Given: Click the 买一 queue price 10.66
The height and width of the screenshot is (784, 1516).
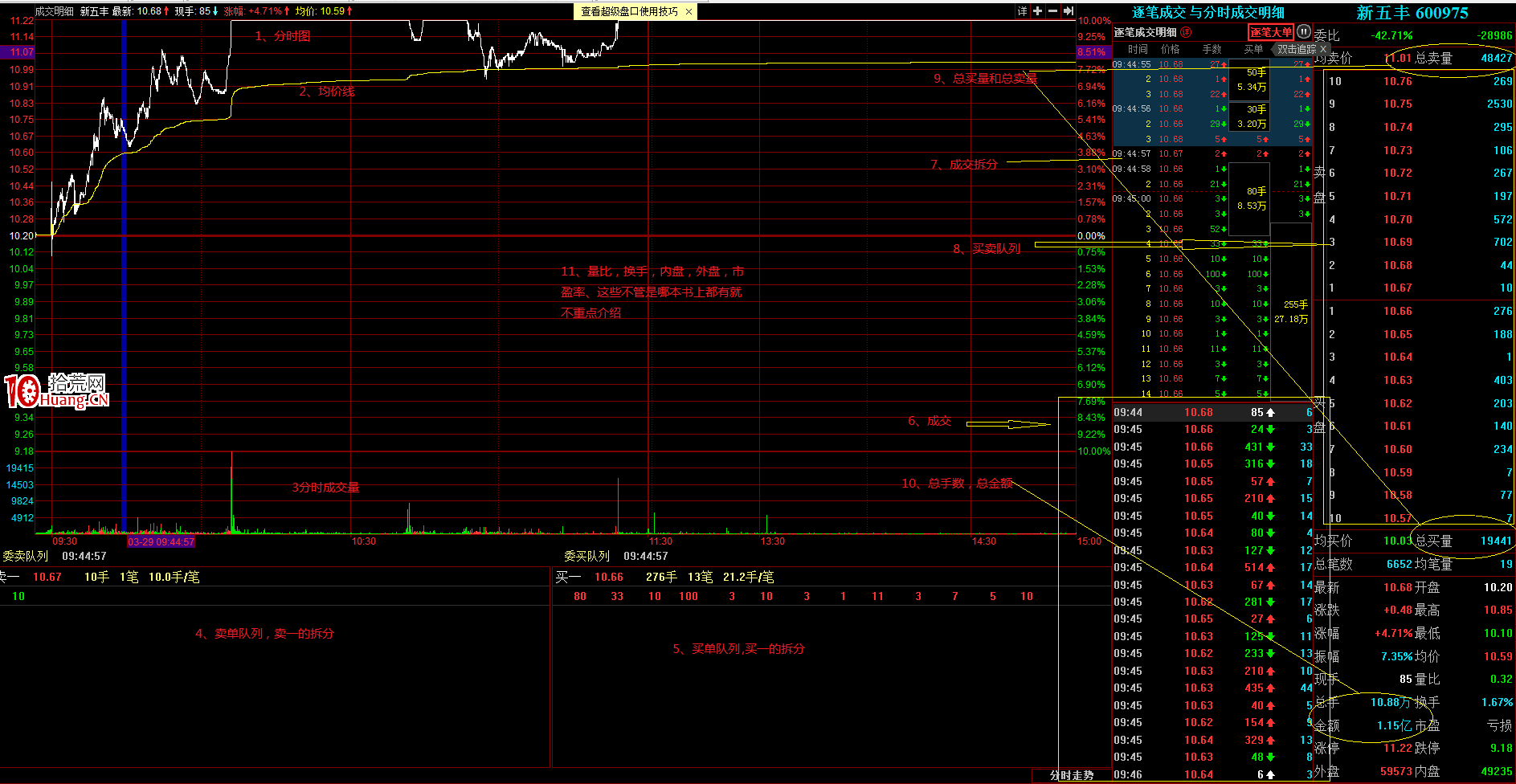Looking at the screenshot, I should pyautogui.click(x=608, y=577).
